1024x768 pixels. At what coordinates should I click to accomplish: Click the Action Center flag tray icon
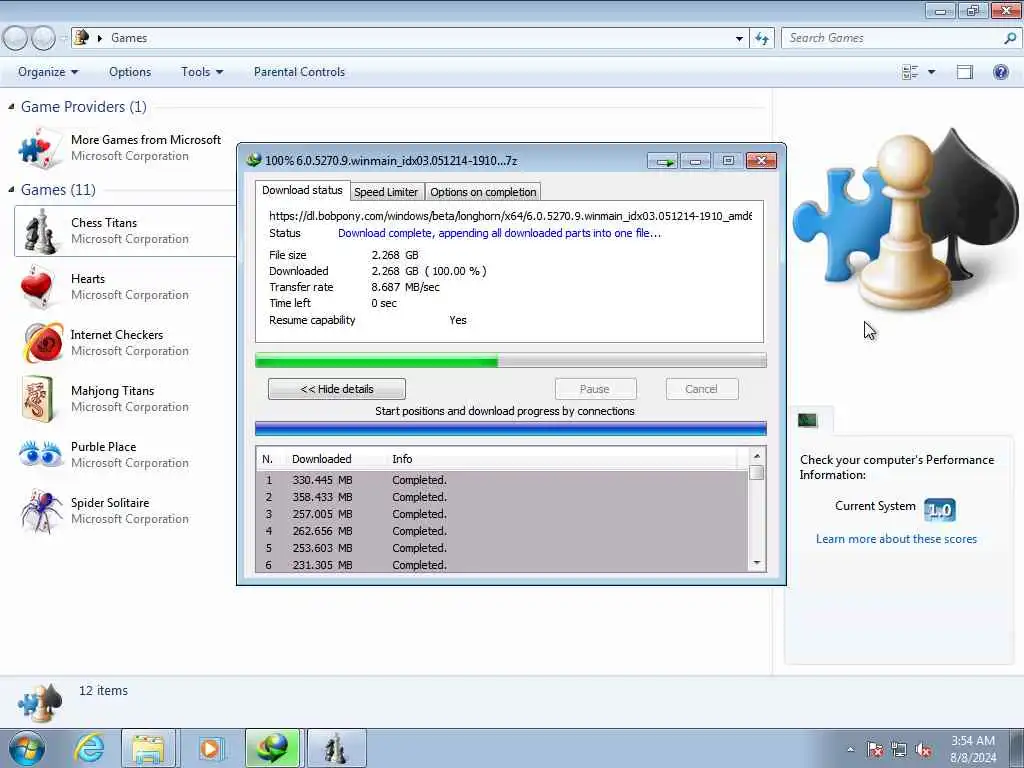(x=875, y=750)
